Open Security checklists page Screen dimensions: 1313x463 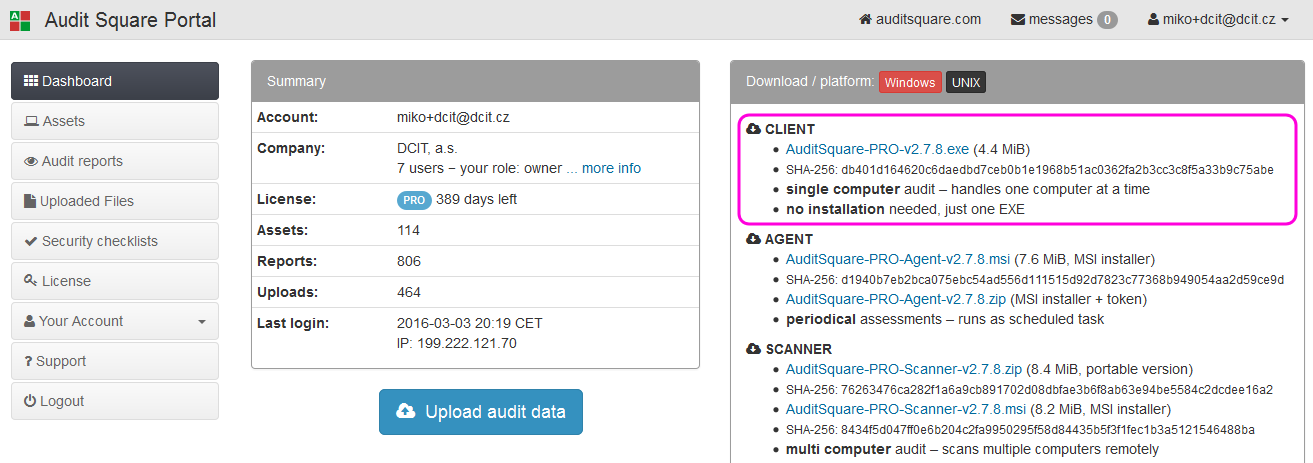pos(115,241)
